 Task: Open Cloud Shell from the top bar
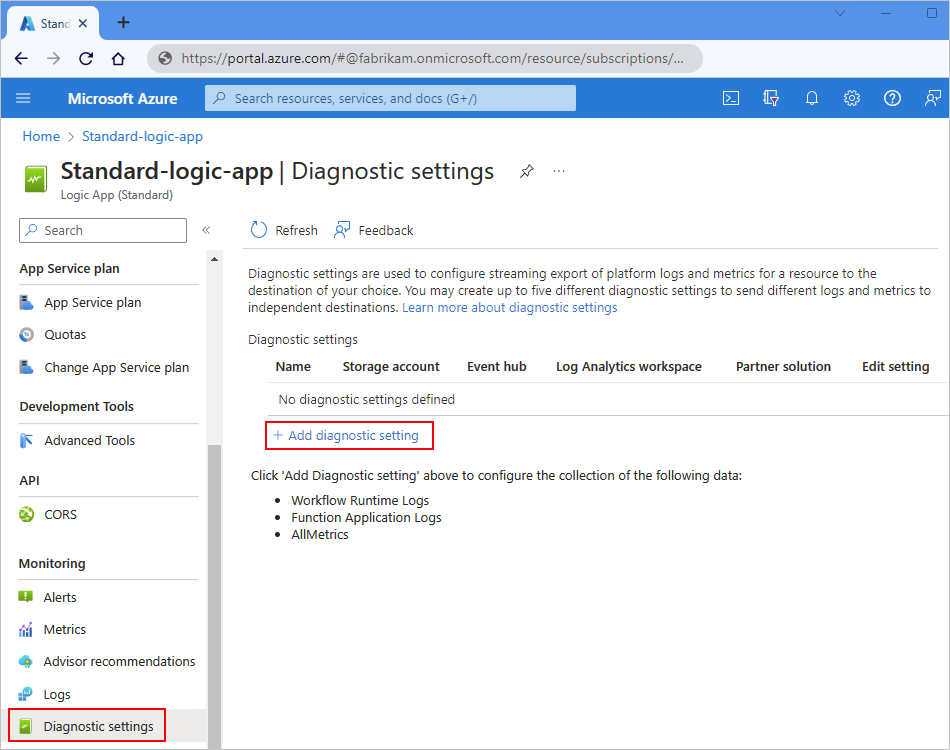(730, 98)
